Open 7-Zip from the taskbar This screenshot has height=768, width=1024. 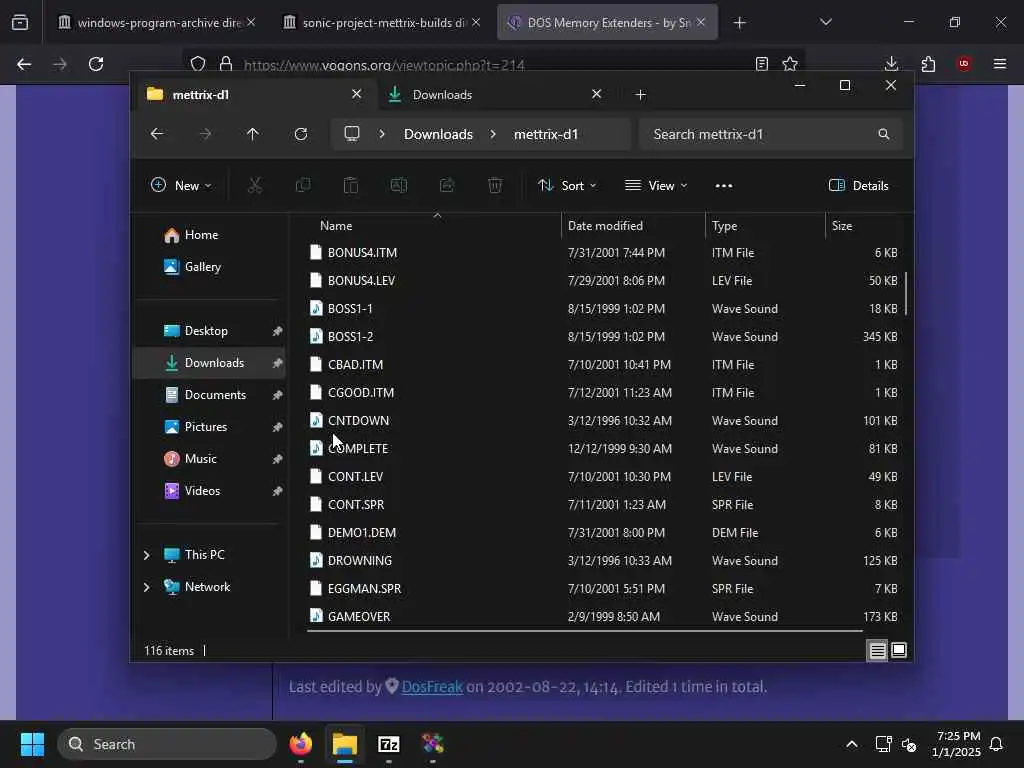coord(389,744)
